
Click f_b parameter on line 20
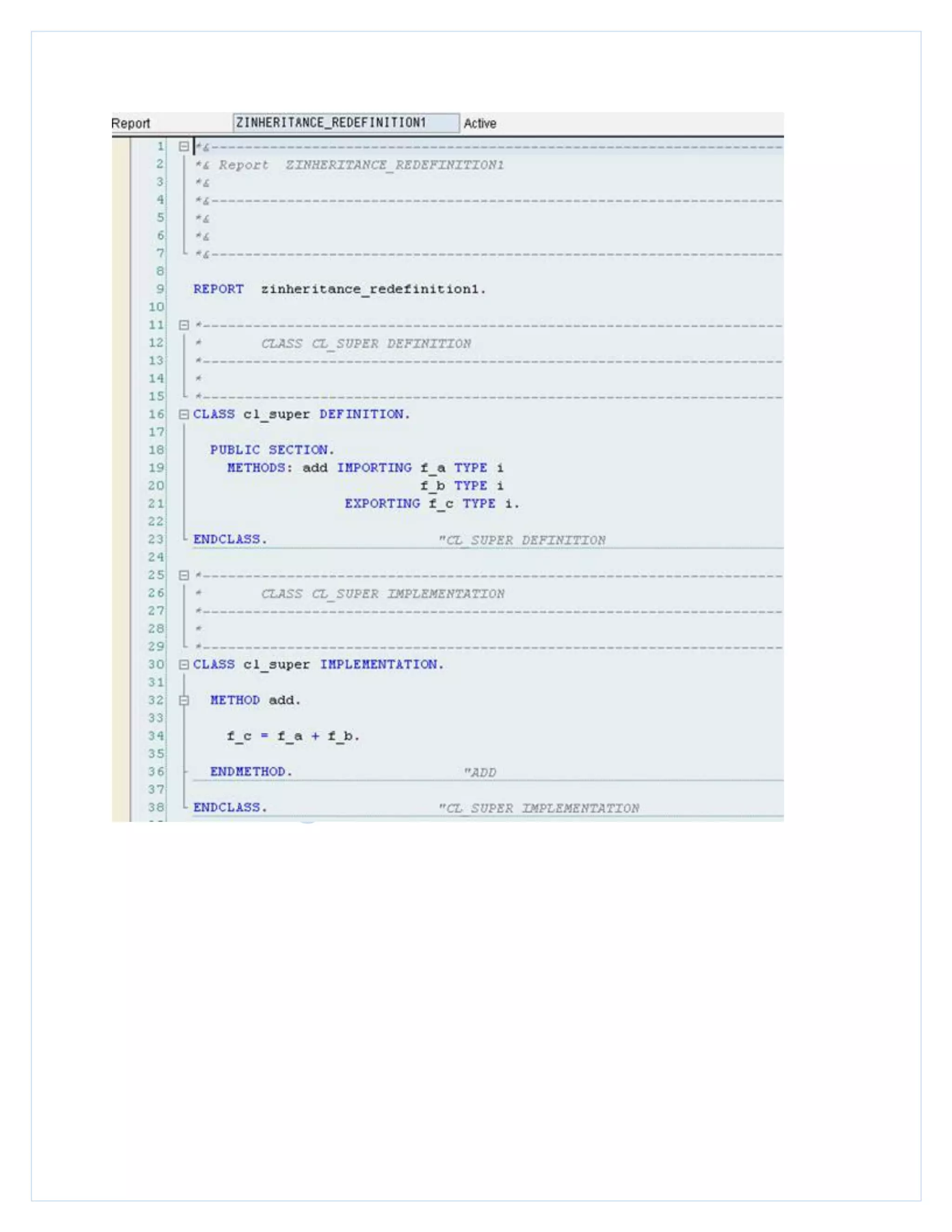coord(433,486)
